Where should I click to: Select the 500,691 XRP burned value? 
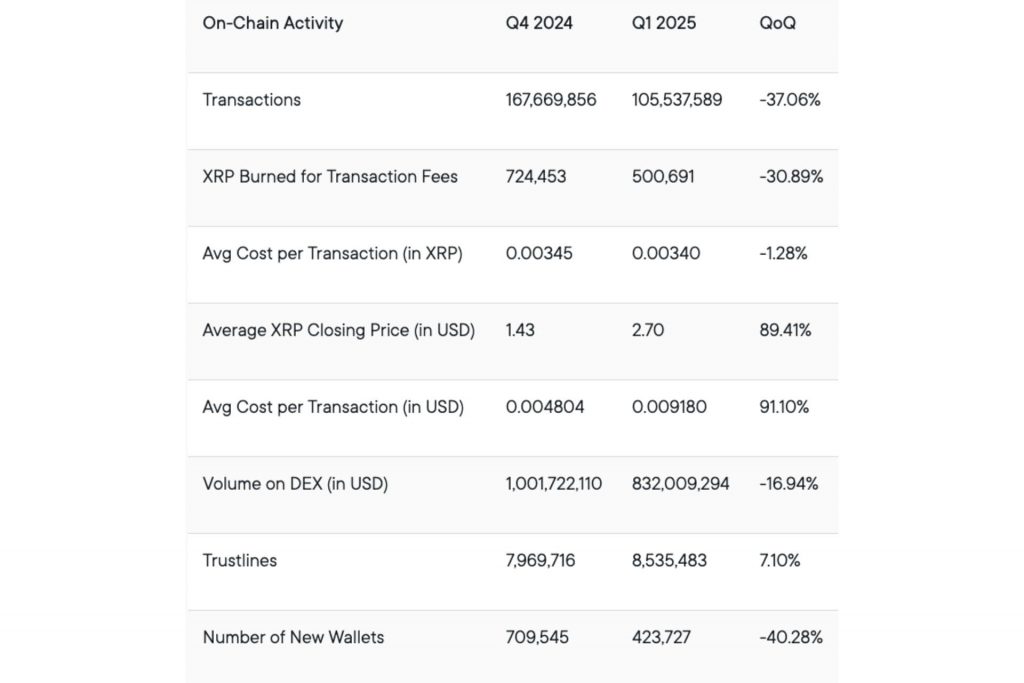663,177
